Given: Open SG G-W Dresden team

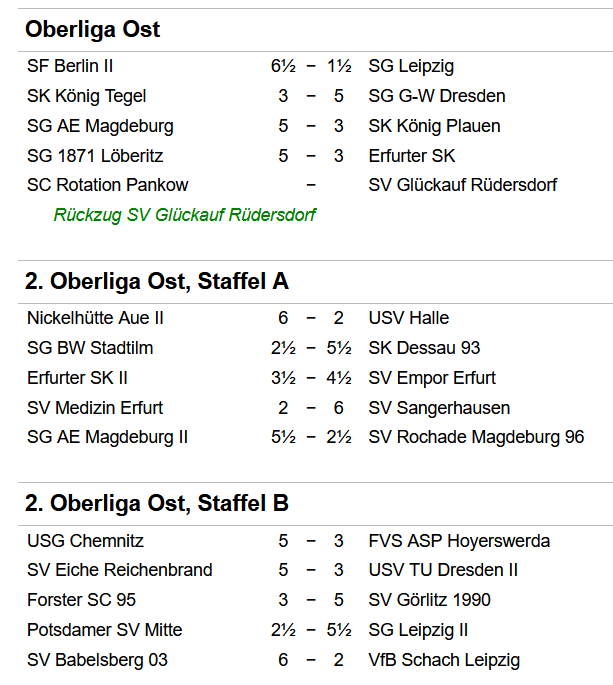Looking at the screenshot, I should (x=437, y=96).
